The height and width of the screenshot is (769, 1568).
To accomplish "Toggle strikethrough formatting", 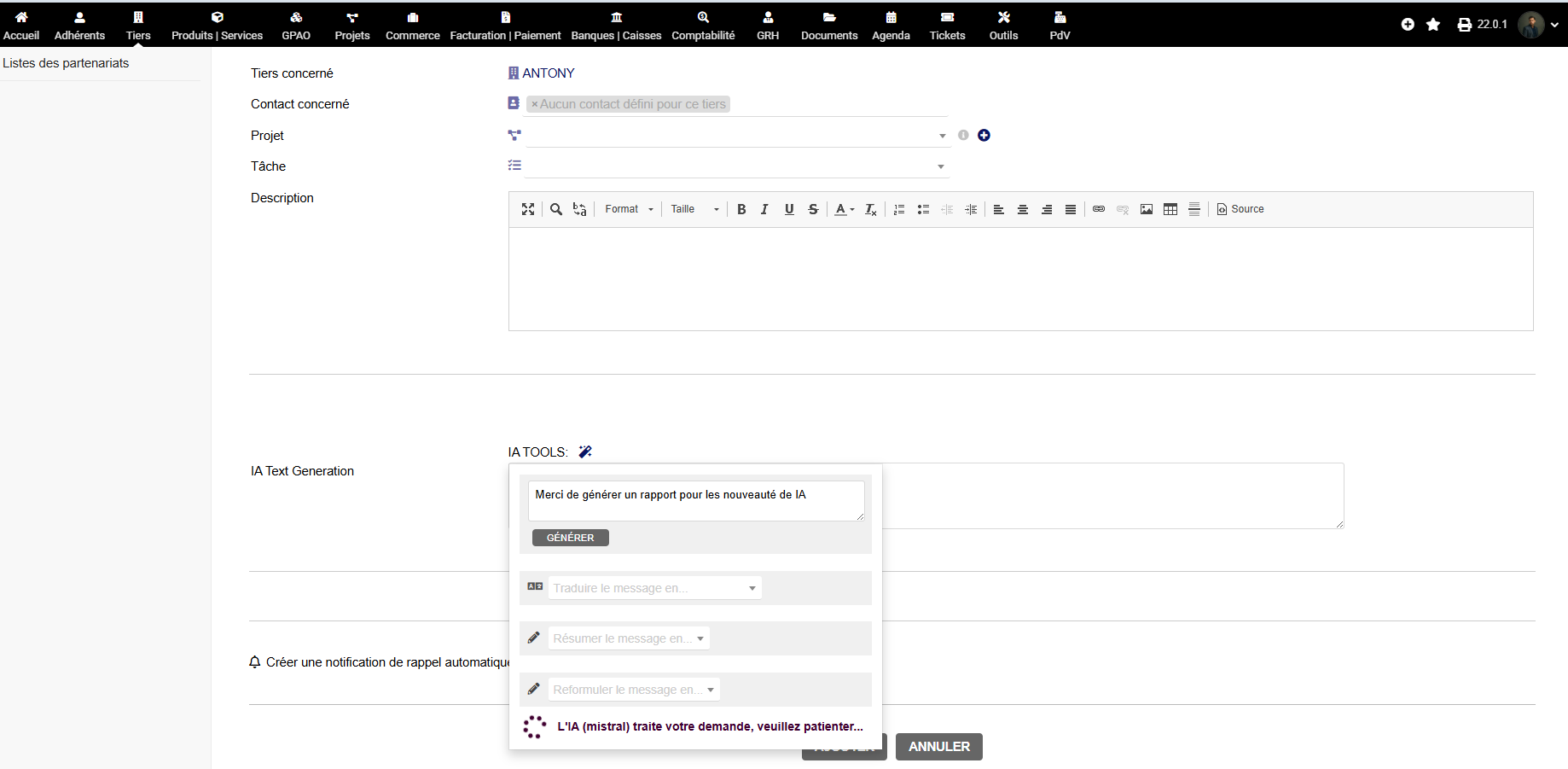I will coord(813,209).
